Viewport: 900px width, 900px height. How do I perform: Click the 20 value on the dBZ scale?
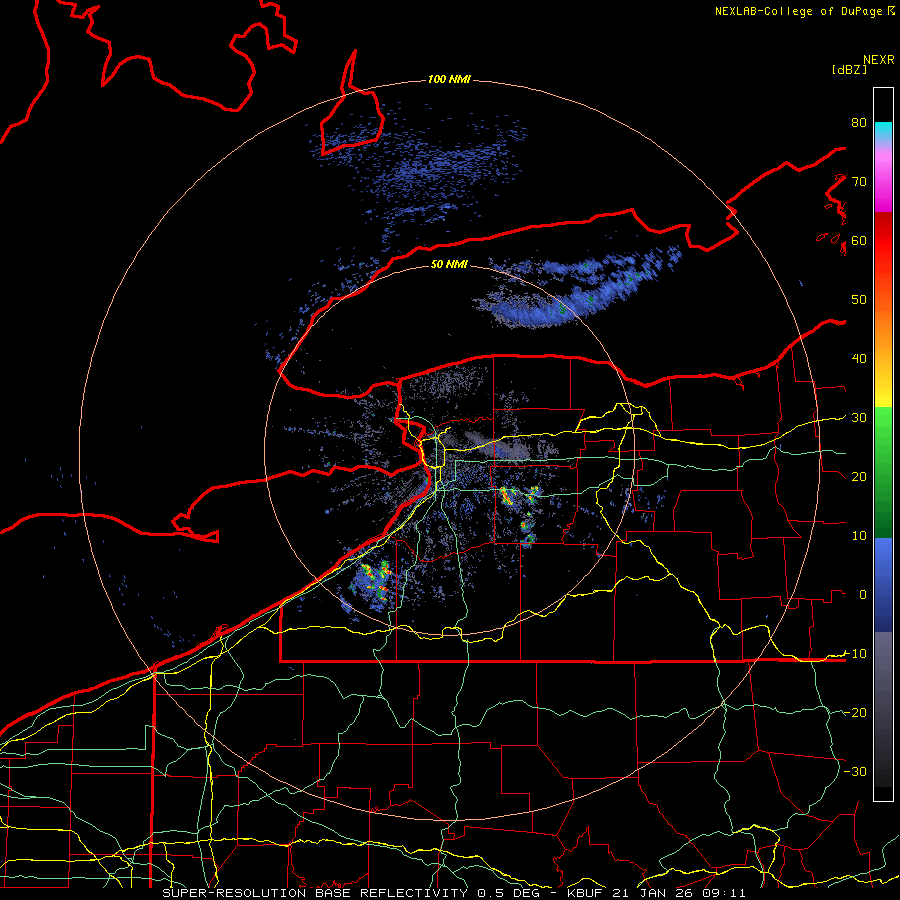click(x=859, y=476)
